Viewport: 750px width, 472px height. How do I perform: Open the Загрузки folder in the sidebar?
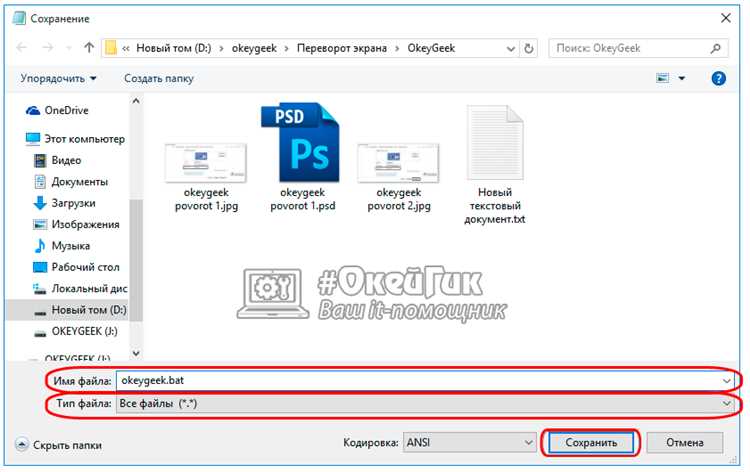click(x=73, y=203)
